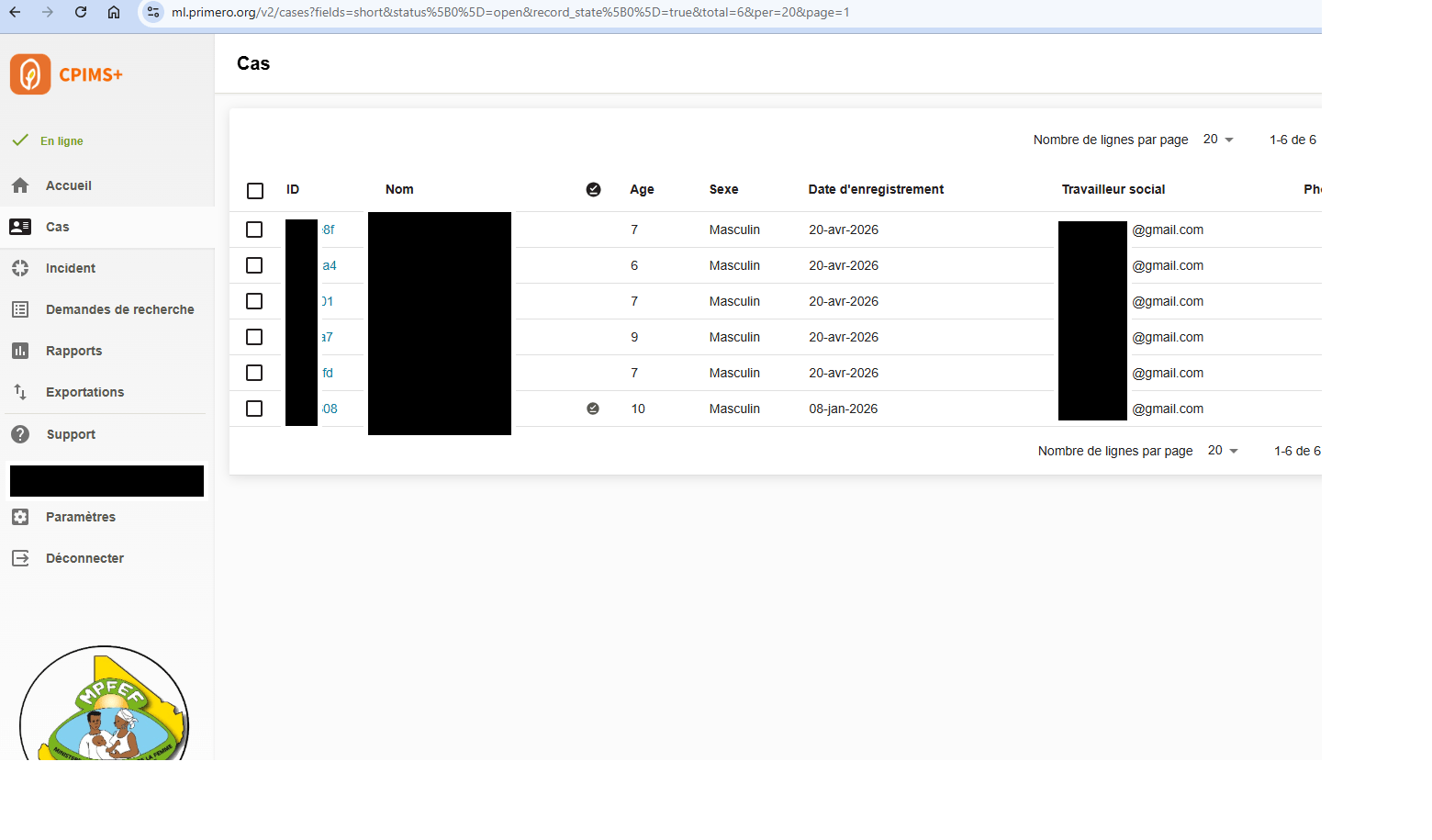Open Rapports via its chart icon
The height and width of the screenshot is (840, 1432).
[x=20, y=351]
